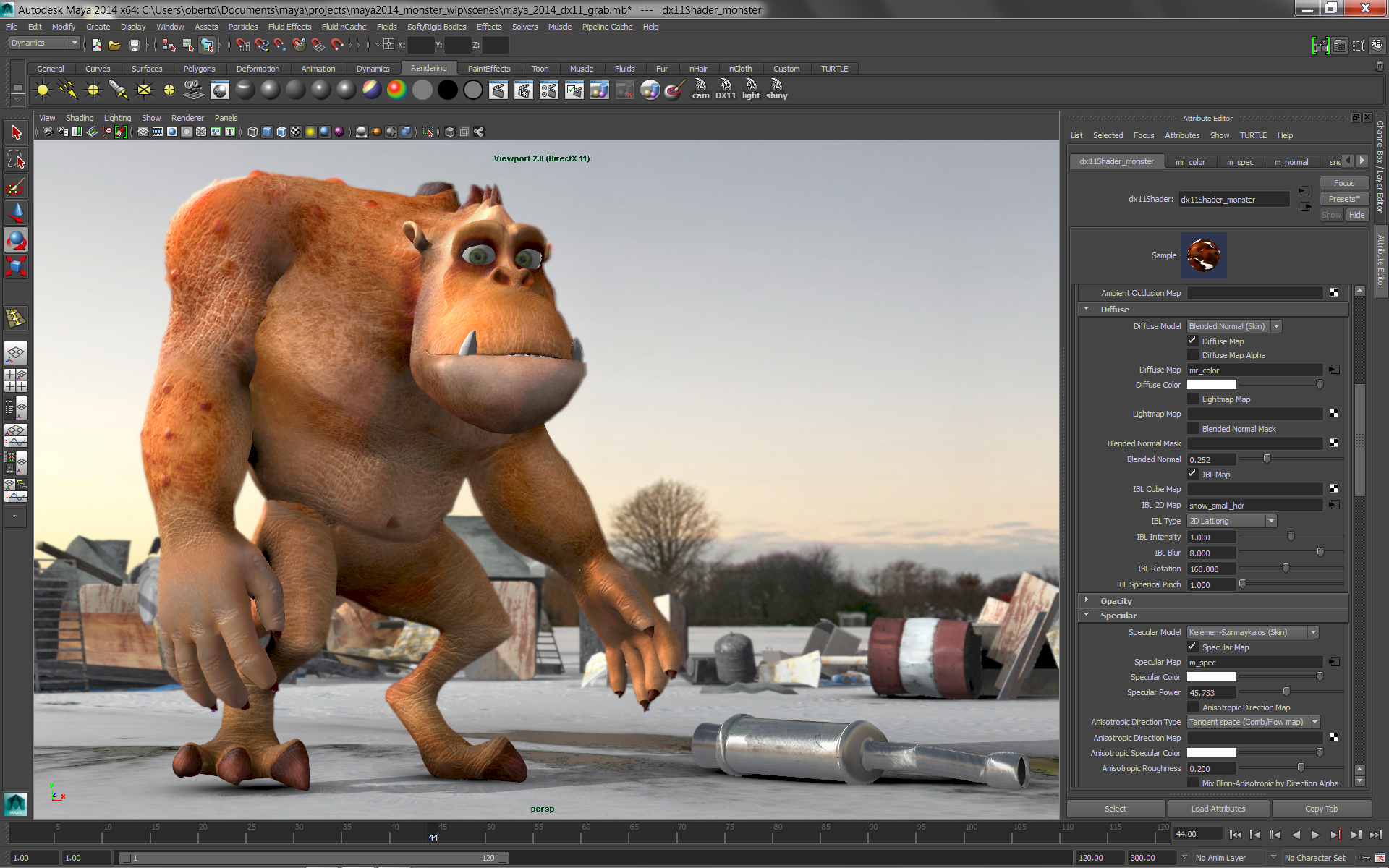
Task: Click the shiny shelf button
Action: coord(776,90)
